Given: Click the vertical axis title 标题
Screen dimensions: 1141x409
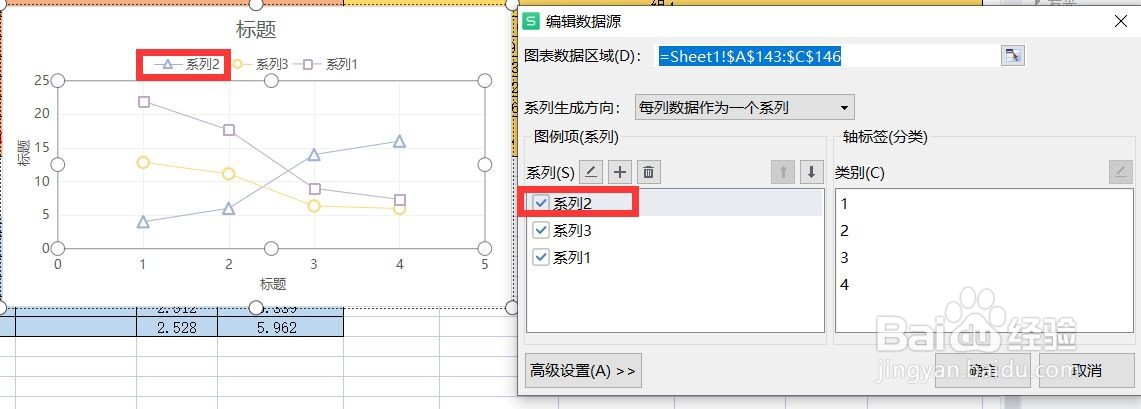Looking at the screenshot, I should [24, 153].
